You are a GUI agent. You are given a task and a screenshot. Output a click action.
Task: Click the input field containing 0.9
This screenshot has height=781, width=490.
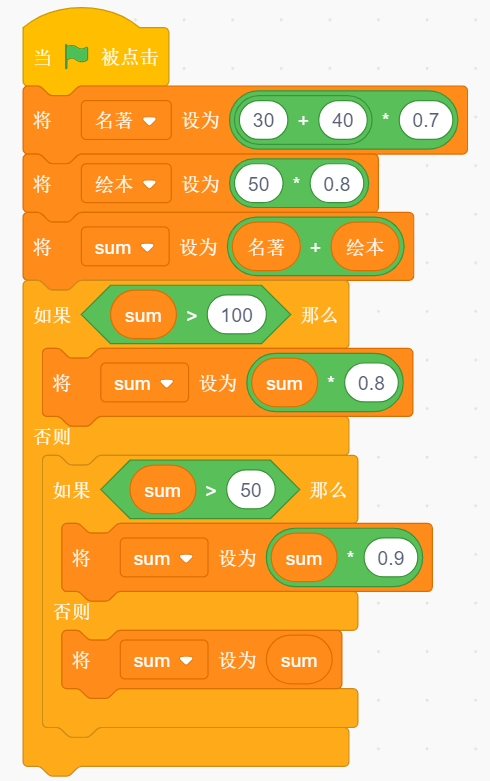(391, 558)
